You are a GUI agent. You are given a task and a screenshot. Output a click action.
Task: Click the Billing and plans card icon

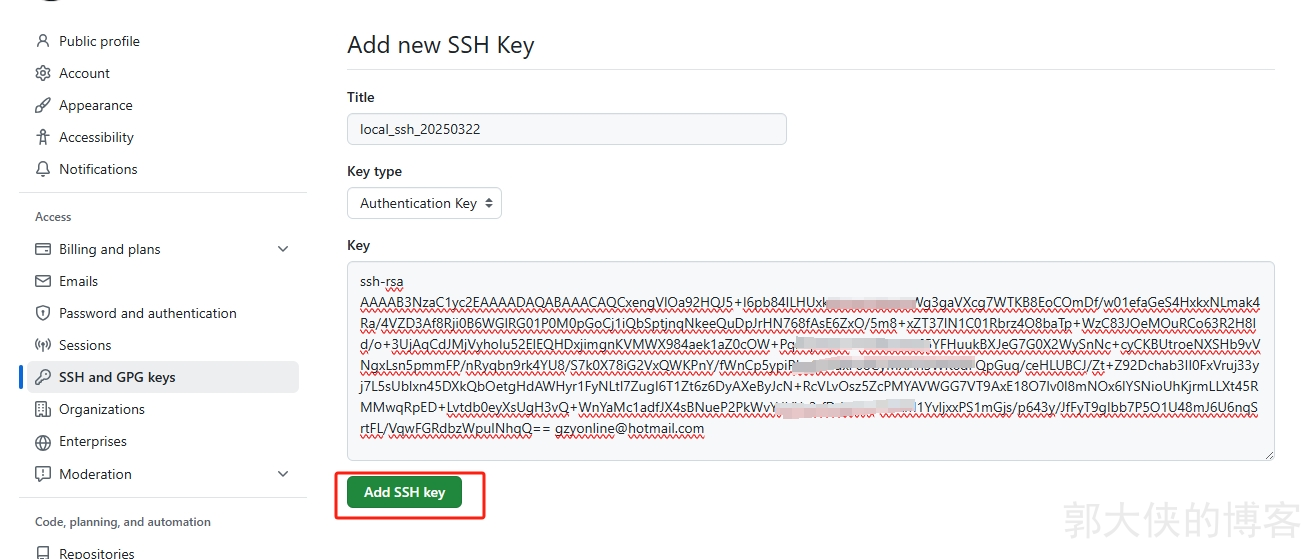42,249
